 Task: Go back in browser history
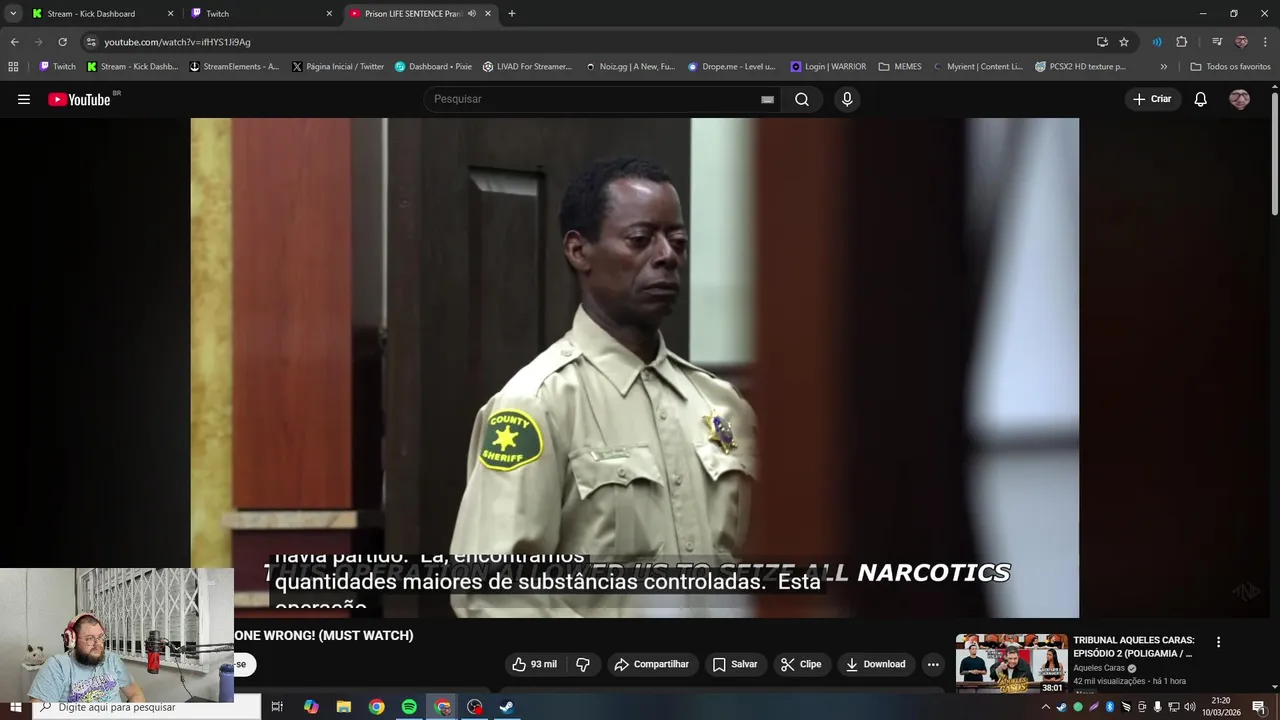(x=14, y=42)
